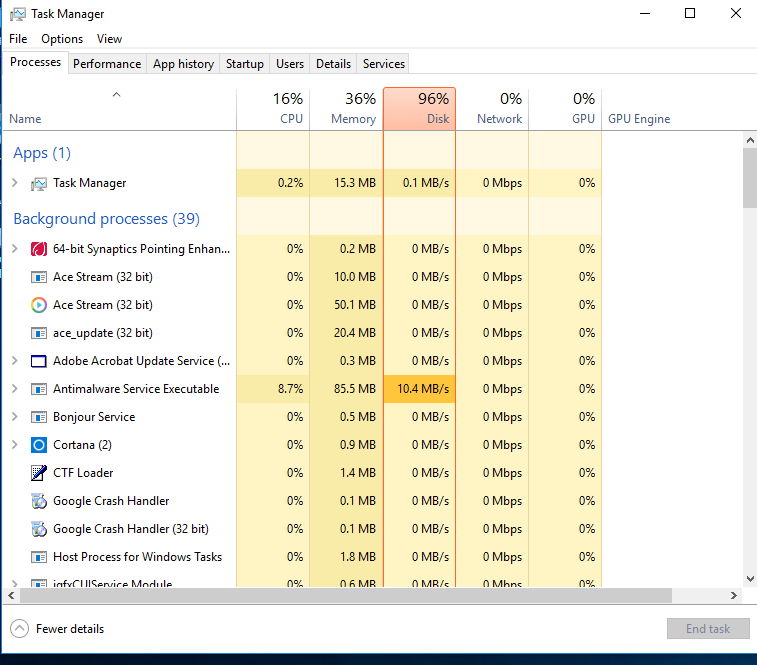Click the horizontal scrollbar right arrow

734,595
